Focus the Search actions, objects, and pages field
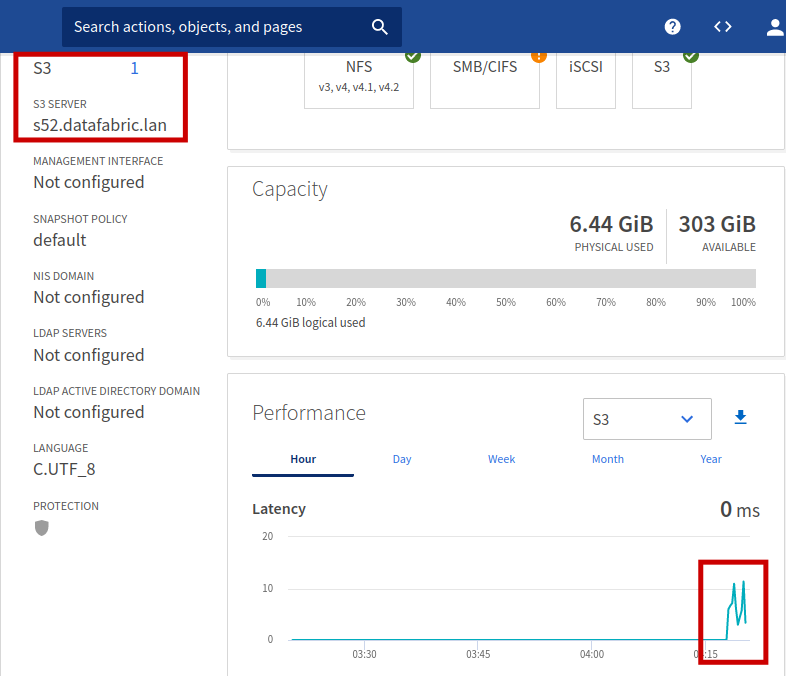 coord(232,27)
